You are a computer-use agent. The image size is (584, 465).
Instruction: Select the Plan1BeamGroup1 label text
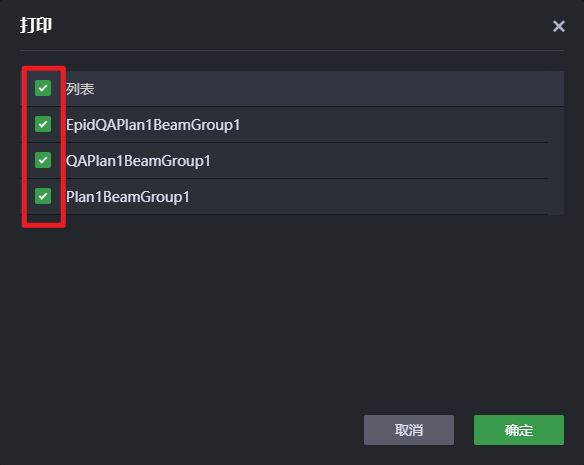128,197
